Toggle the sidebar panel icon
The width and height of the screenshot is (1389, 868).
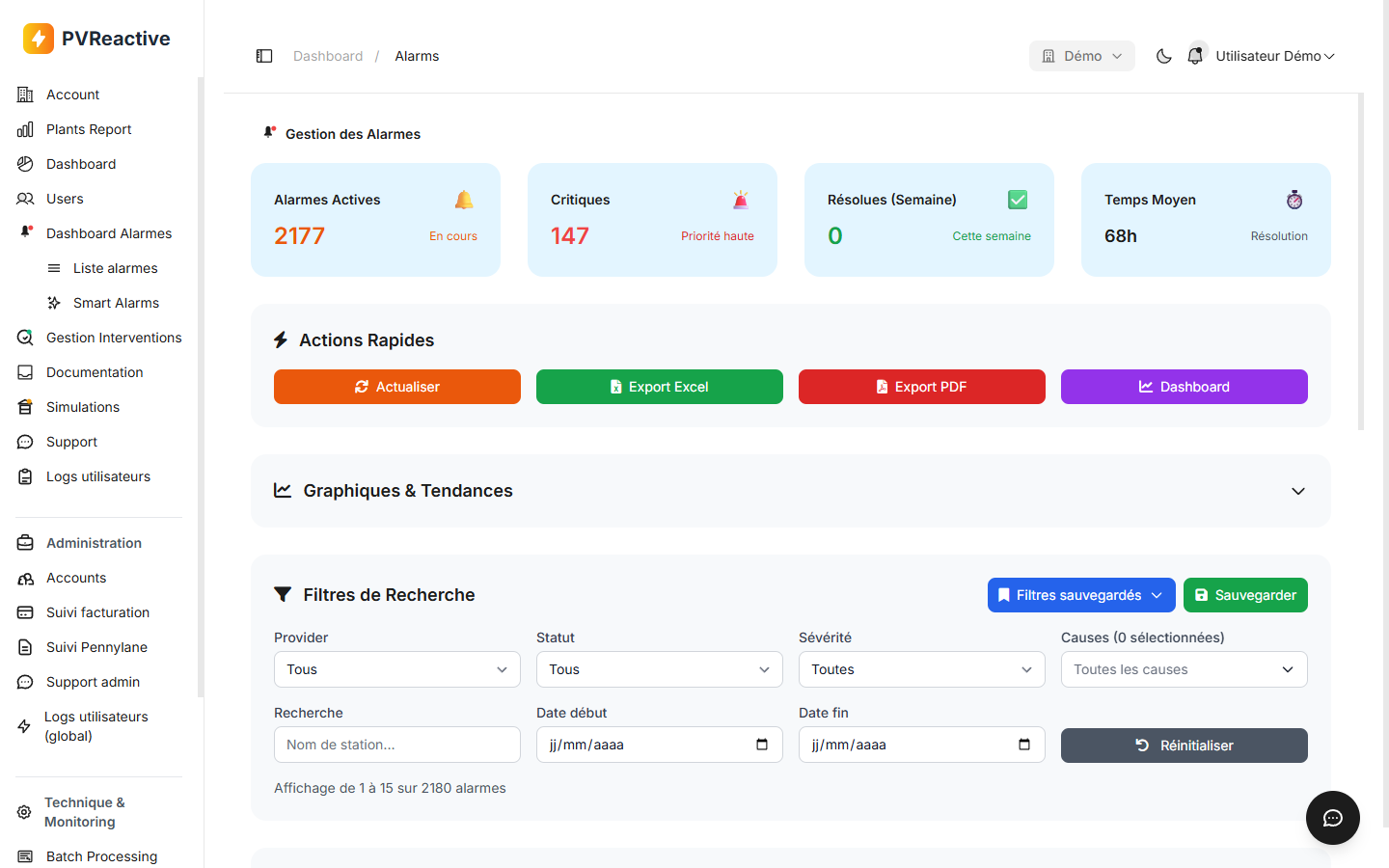tap(264, 56)
